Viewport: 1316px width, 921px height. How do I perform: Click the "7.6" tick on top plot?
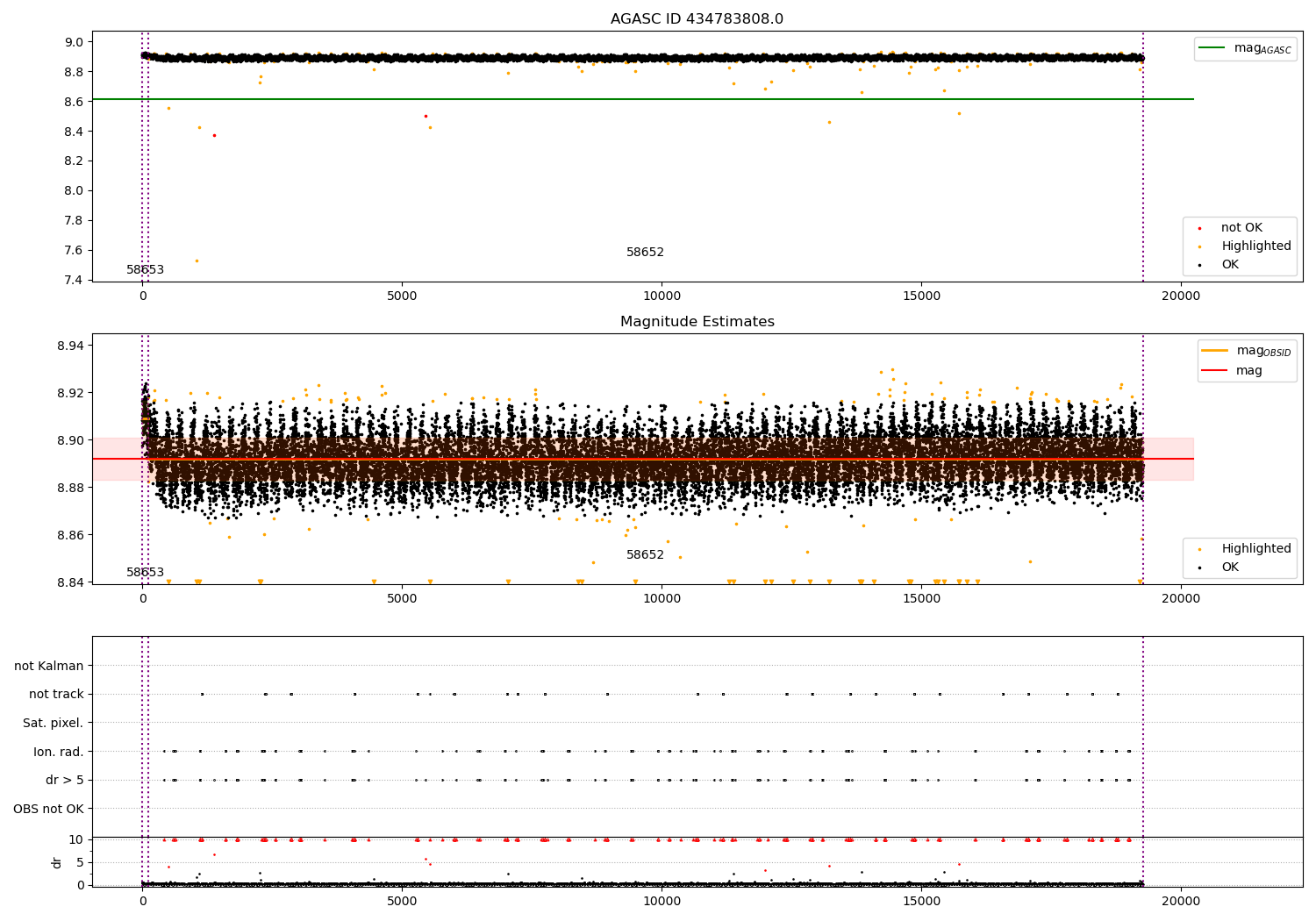(x=75, y=250)
